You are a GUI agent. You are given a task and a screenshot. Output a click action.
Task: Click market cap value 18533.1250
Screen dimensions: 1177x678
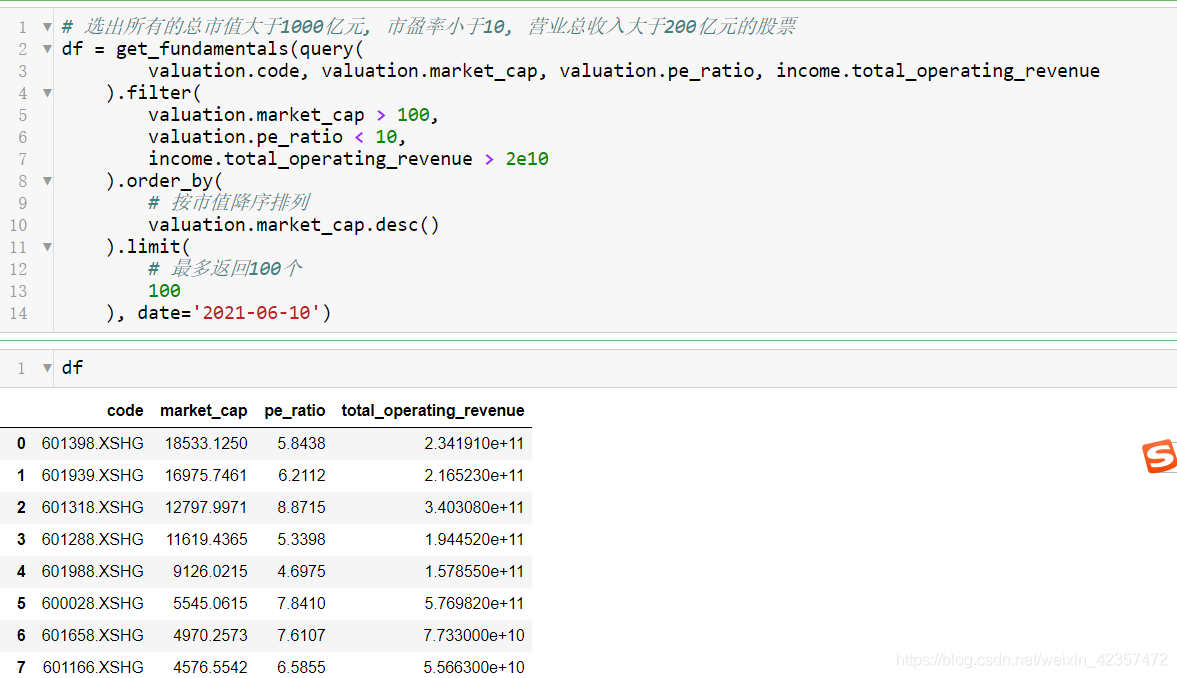point(206,444)
